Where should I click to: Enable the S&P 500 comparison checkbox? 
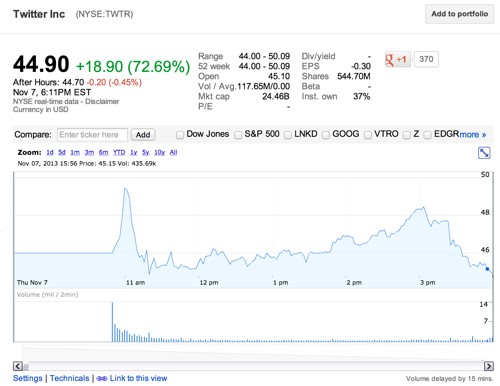click(238, 135)
